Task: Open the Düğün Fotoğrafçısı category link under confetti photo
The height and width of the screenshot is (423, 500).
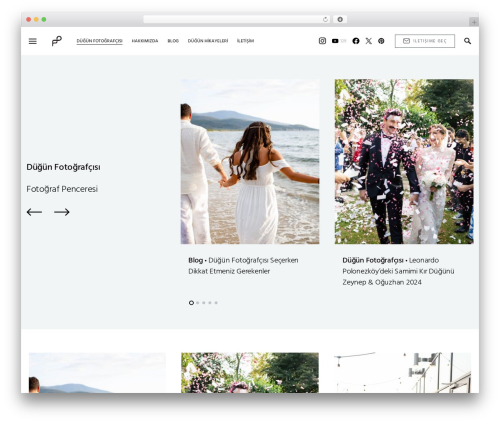Action: [373, 260]
